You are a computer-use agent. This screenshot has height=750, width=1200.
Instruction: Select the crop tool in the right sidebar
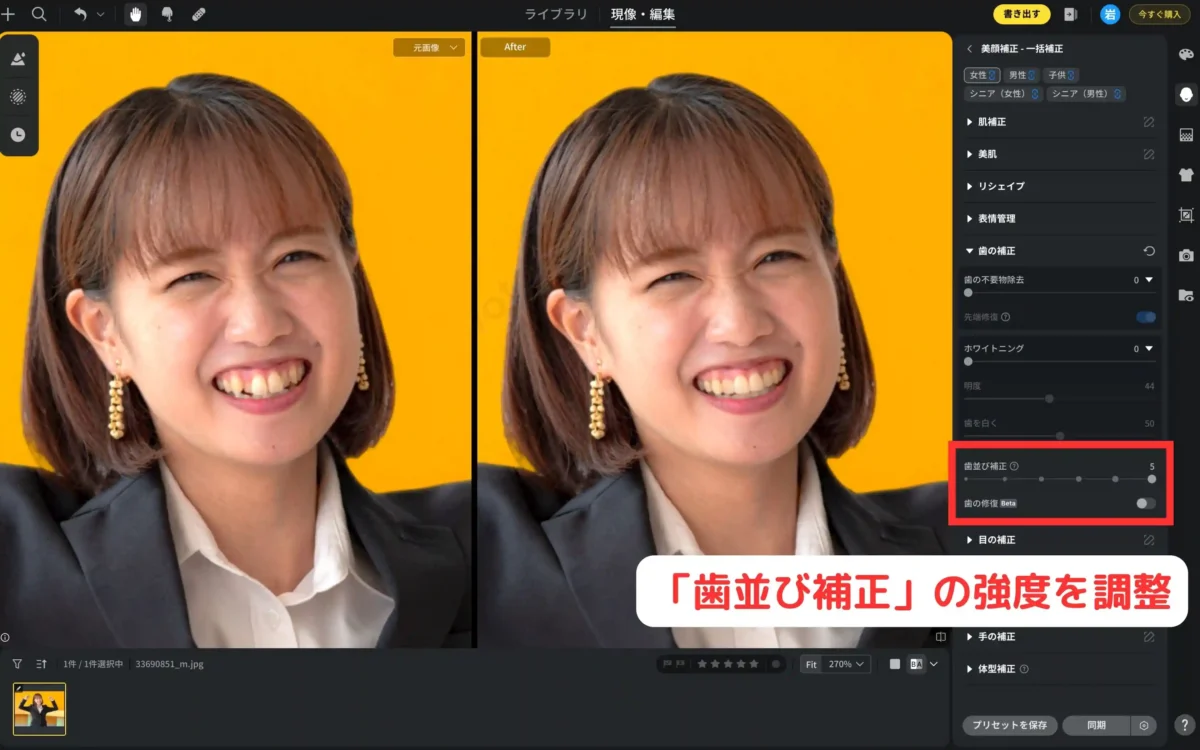click(x=1186, y=214)
